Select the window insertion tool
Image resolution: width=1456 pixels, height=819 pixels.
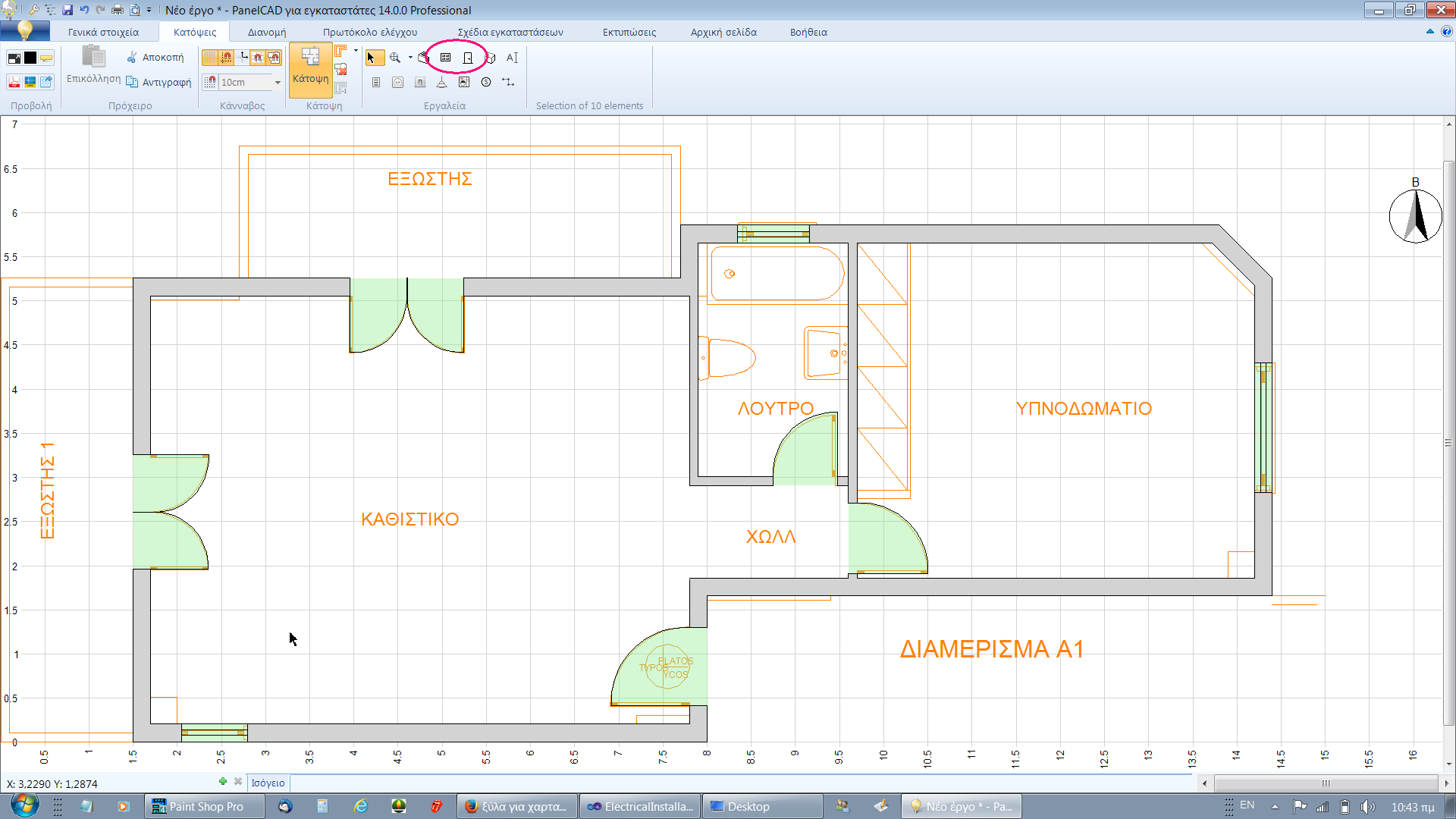(446, 58)
